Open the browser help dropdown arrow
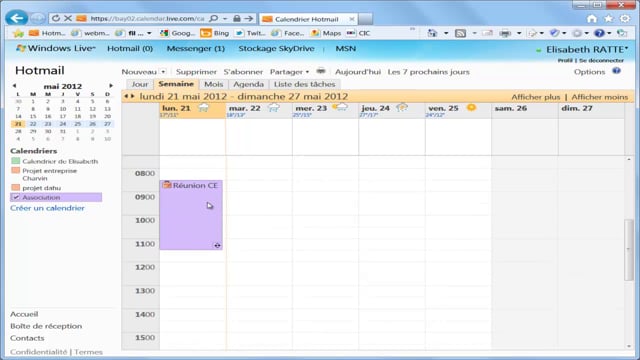Viewport: 640px width, 360px height. tap(609, 33)
